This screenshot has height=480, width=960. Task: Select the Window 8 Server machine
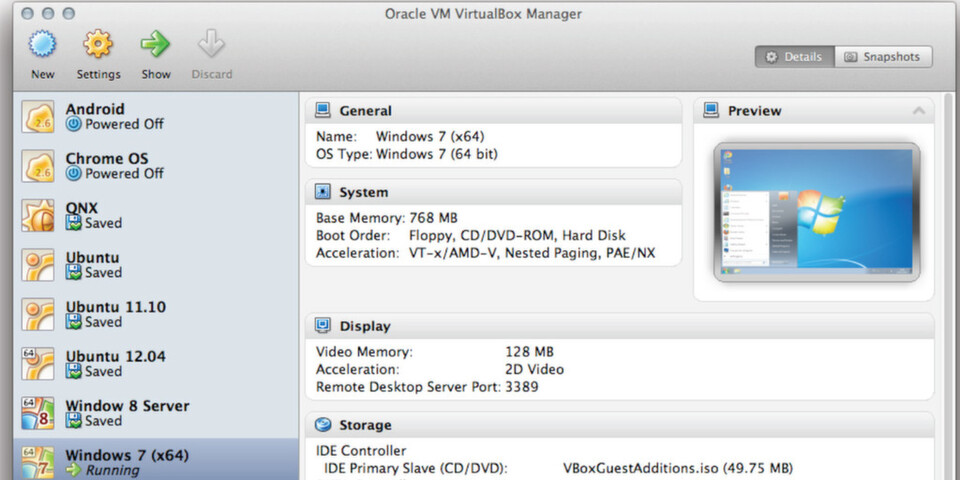coord(156,414)
